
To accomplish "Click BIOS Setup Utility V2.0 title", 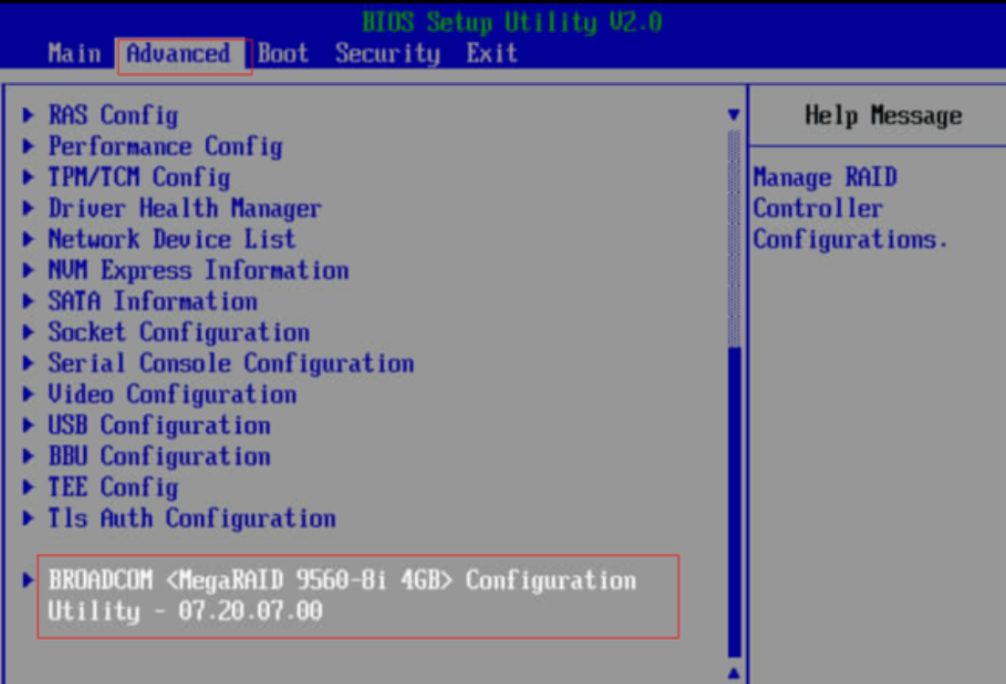I will 512,22.
